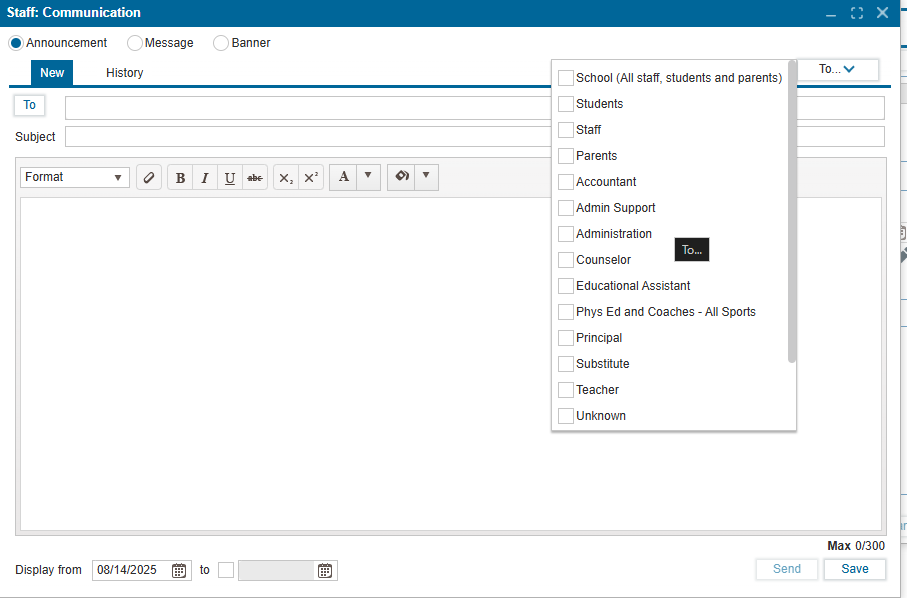Click the Save button

click(x=854, y=569)
